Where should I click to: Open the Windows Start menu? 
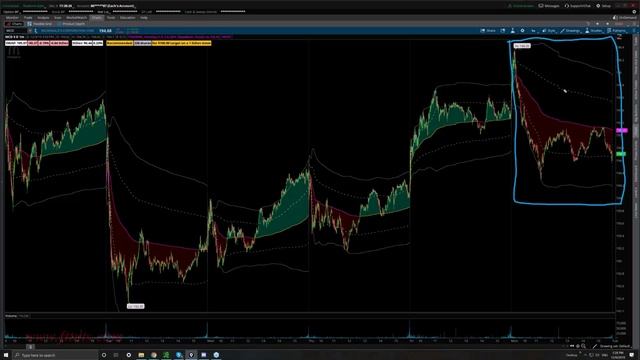[6, 355]
